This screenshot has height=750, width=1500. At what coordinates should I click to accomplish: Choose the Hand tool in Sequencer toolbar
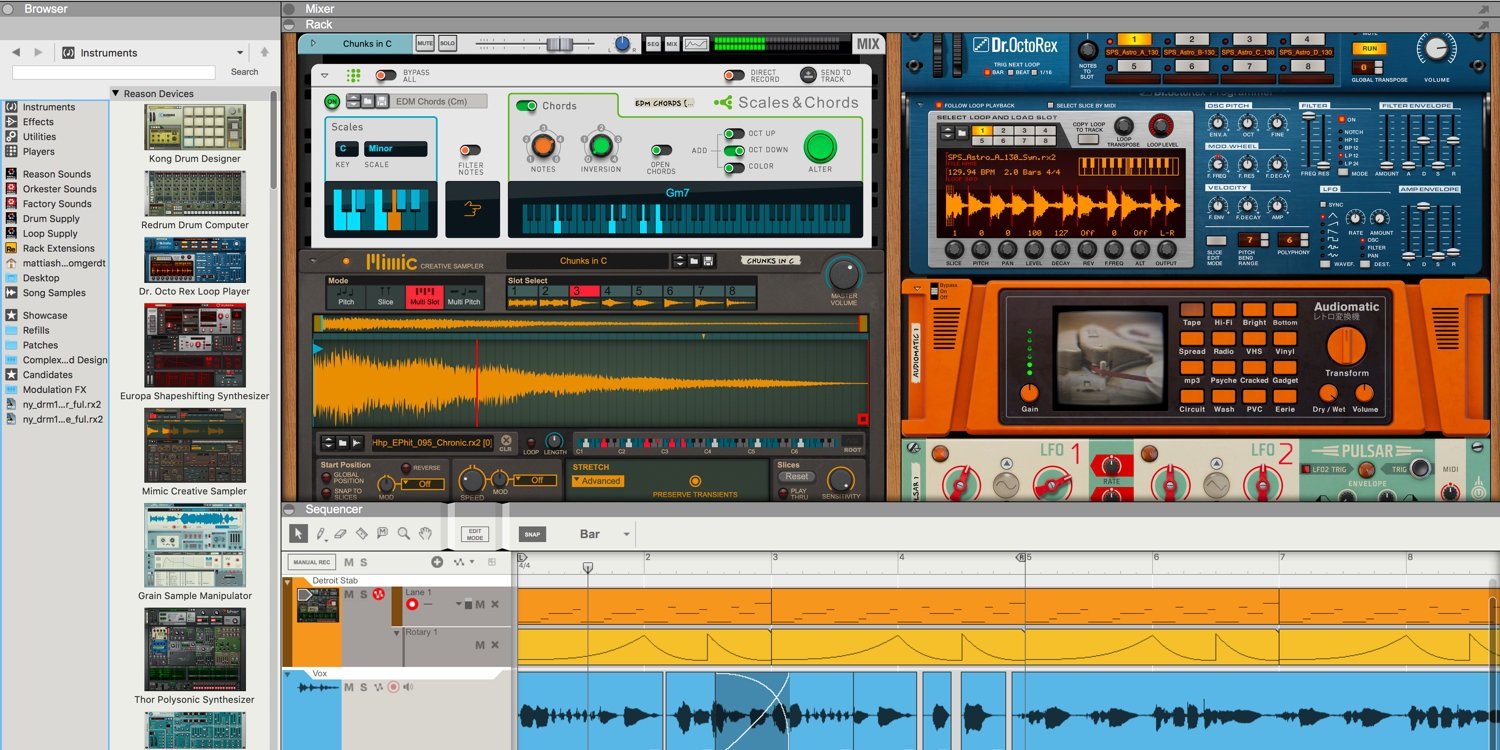tap(425, 534)
